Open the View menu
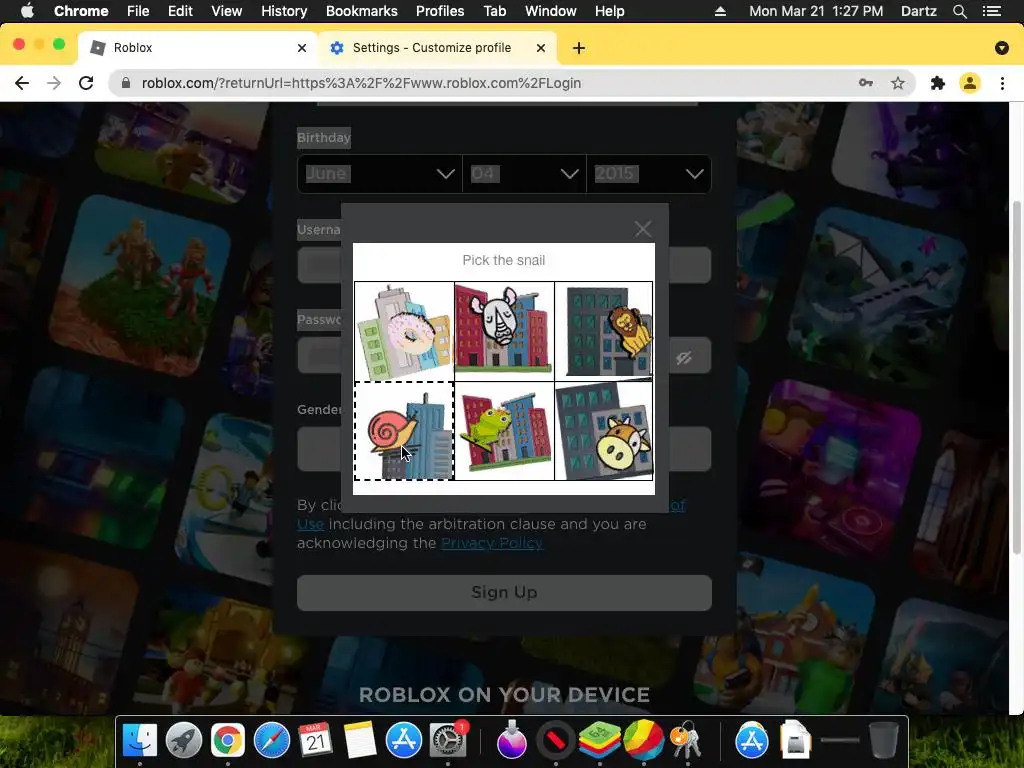Viewport: 1024px width, 768px height. coord(227,11)
